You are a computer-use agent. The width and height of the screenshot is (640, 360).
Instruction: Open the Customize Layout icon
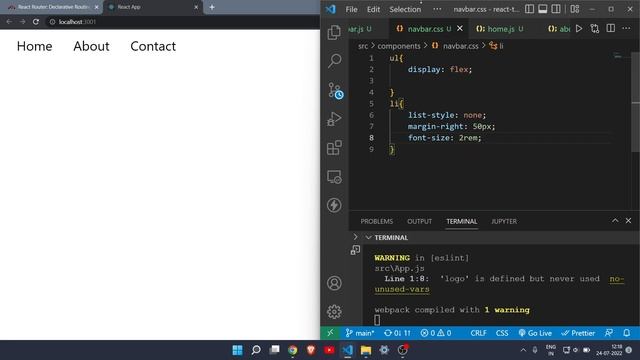click(575, 9)
